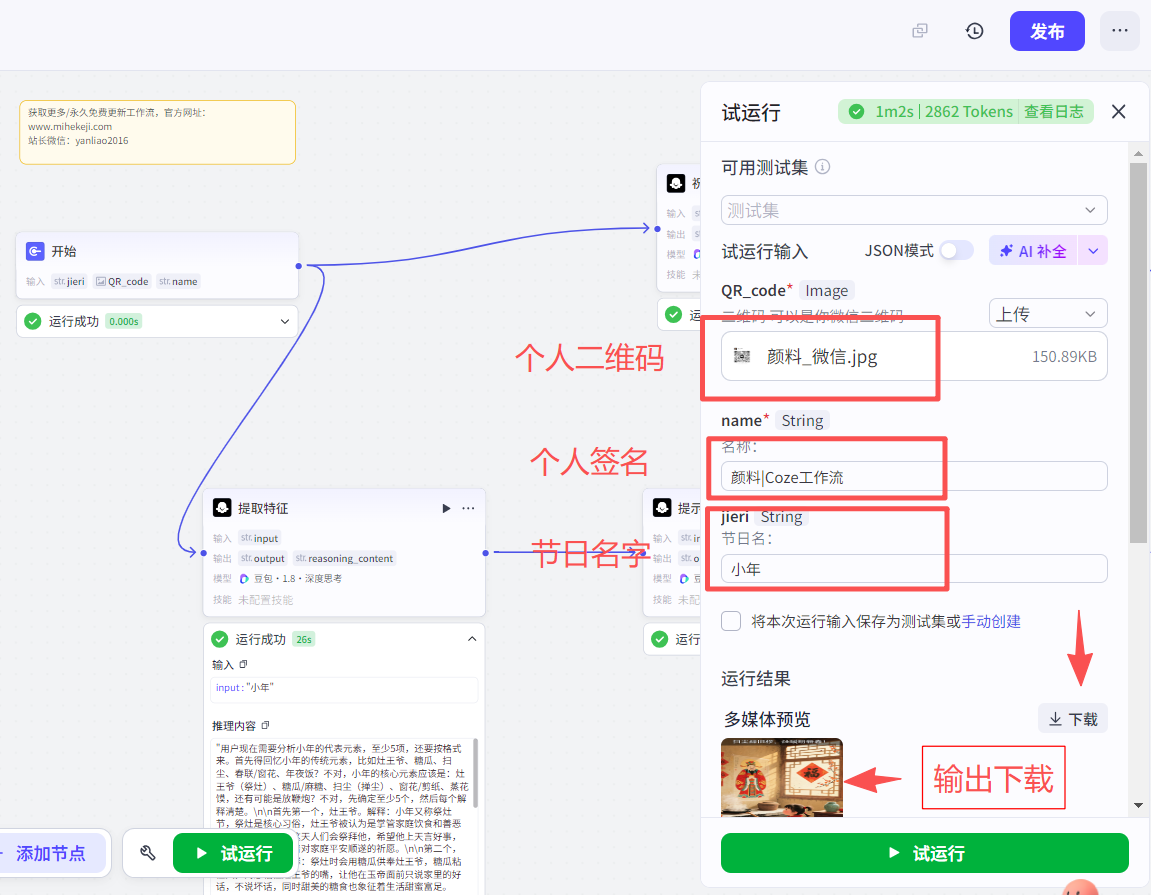Enable the JSON模式 toggle switch
Viewport: 1151px width, 895px height.
click(956, 251)
